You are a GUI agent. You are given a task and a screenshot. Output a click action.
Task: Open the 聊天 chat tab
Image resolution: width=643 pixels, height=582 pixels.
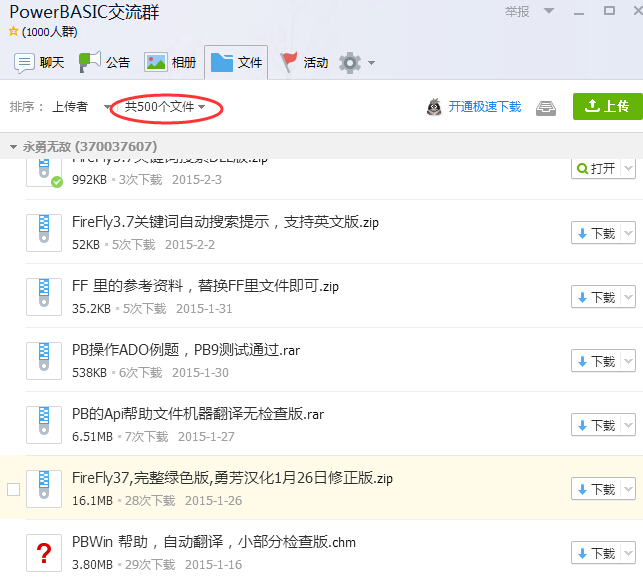point(39,63)
